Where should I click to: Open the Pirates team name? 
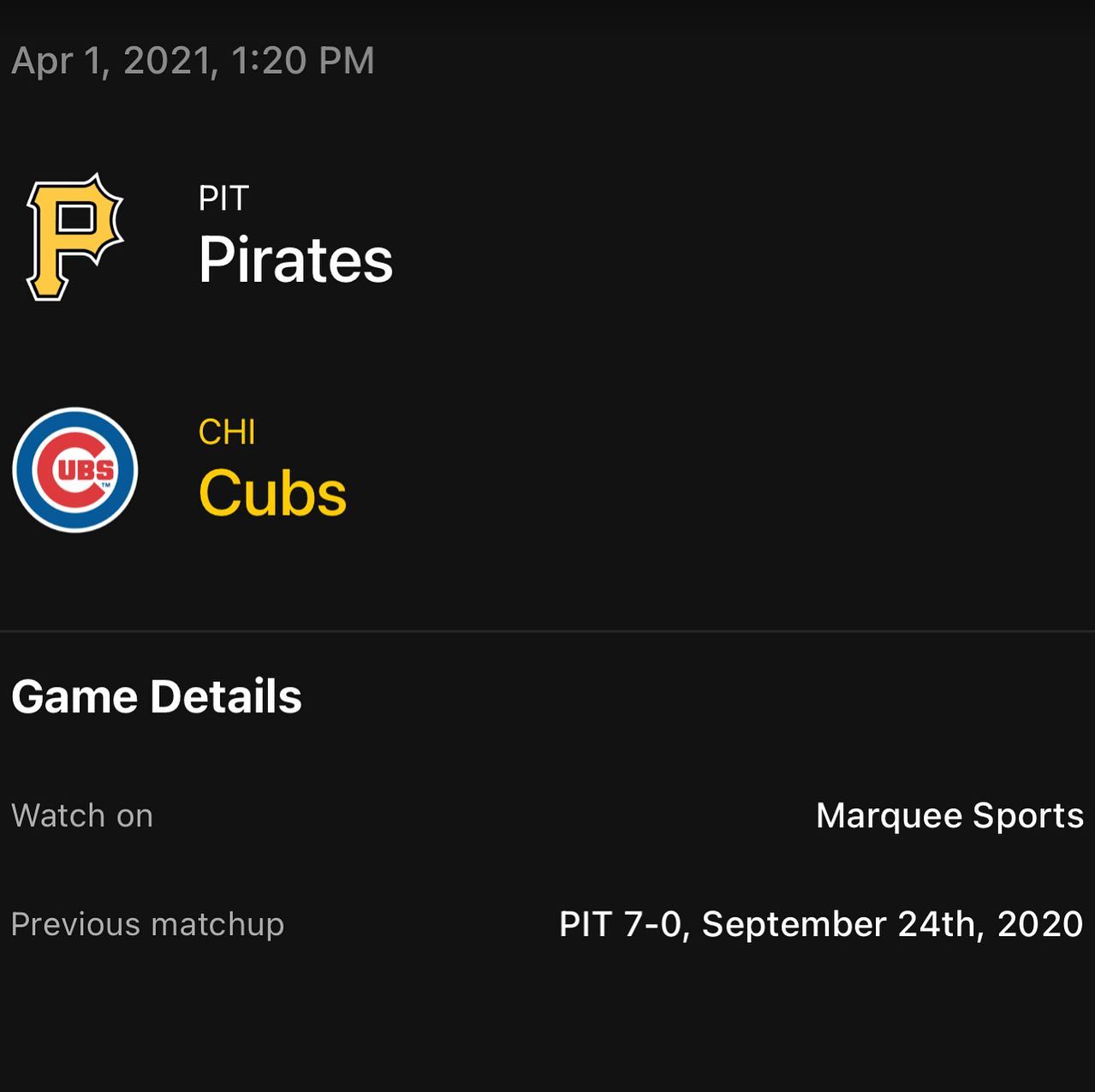(x=295, y=260)
